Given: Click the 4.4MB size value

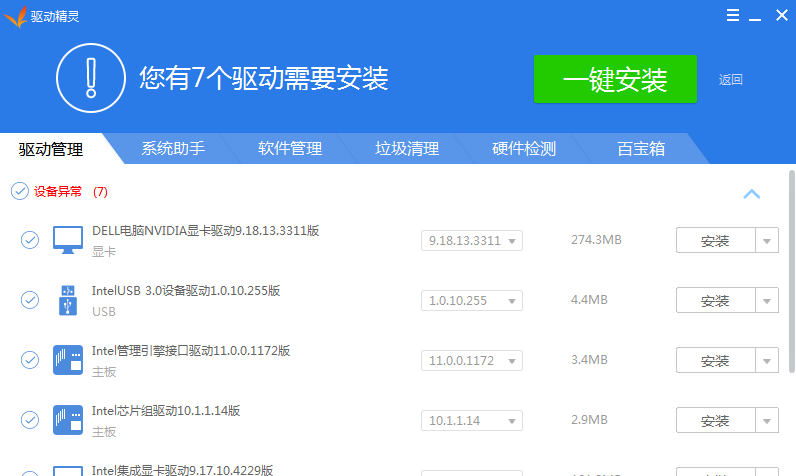Looking at the screenshot, I should tap(589, 299).
